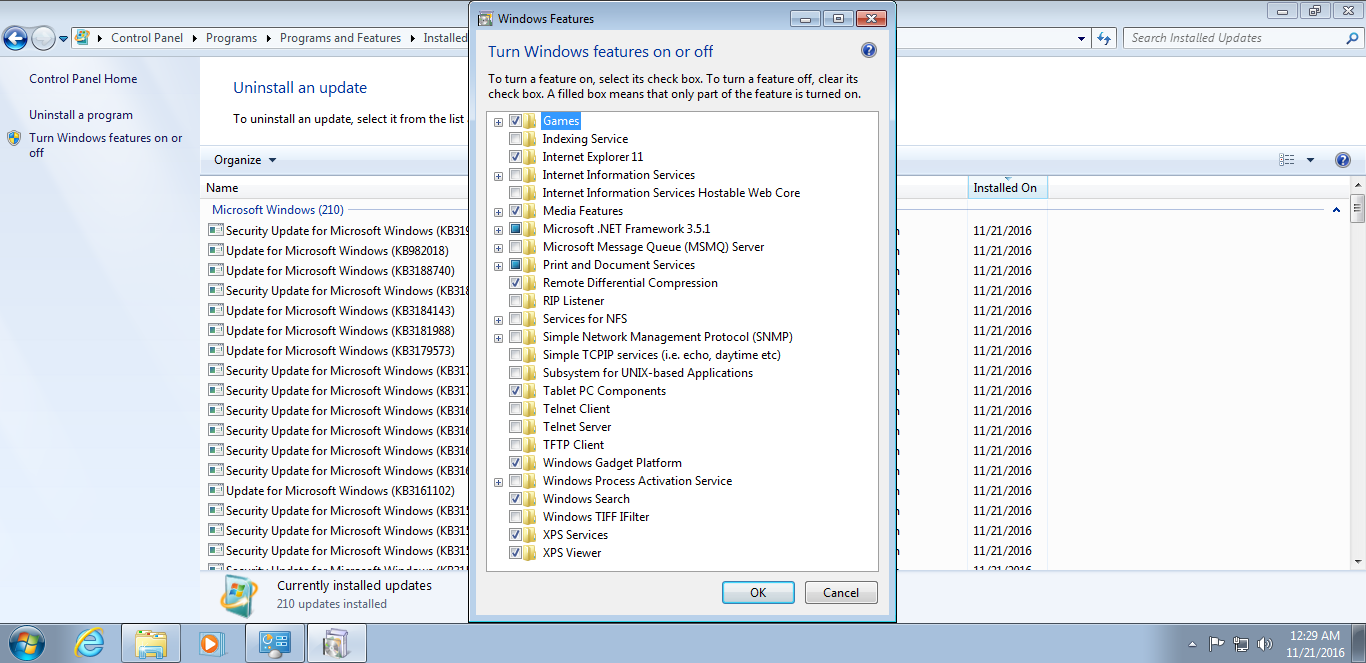Click the change view icon in the toolbar
This screenshot has width=1366, height=663.
1287,160
